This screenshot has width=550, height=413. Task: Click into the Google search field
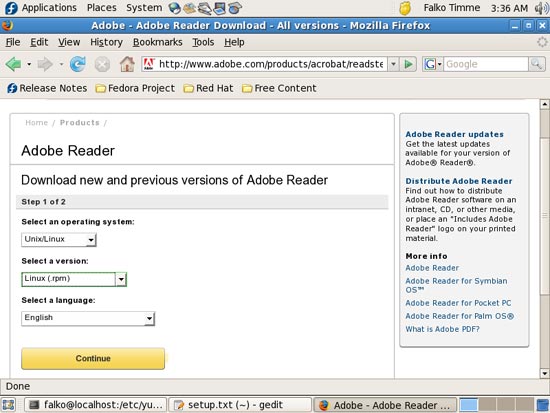pos(486,64)
